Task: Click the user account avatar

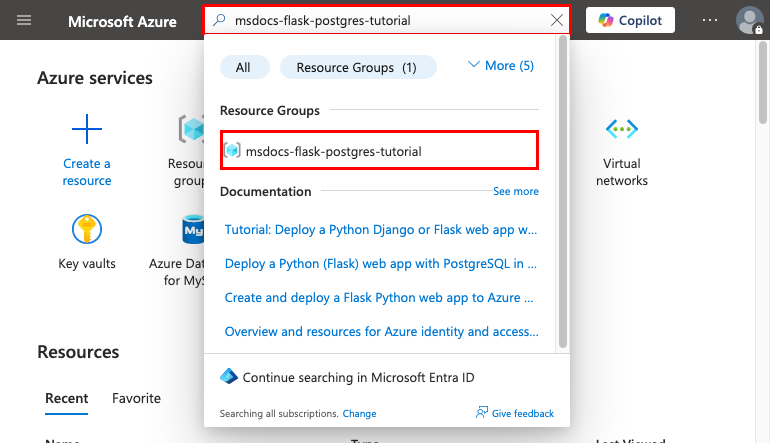Action: (749, 20)
